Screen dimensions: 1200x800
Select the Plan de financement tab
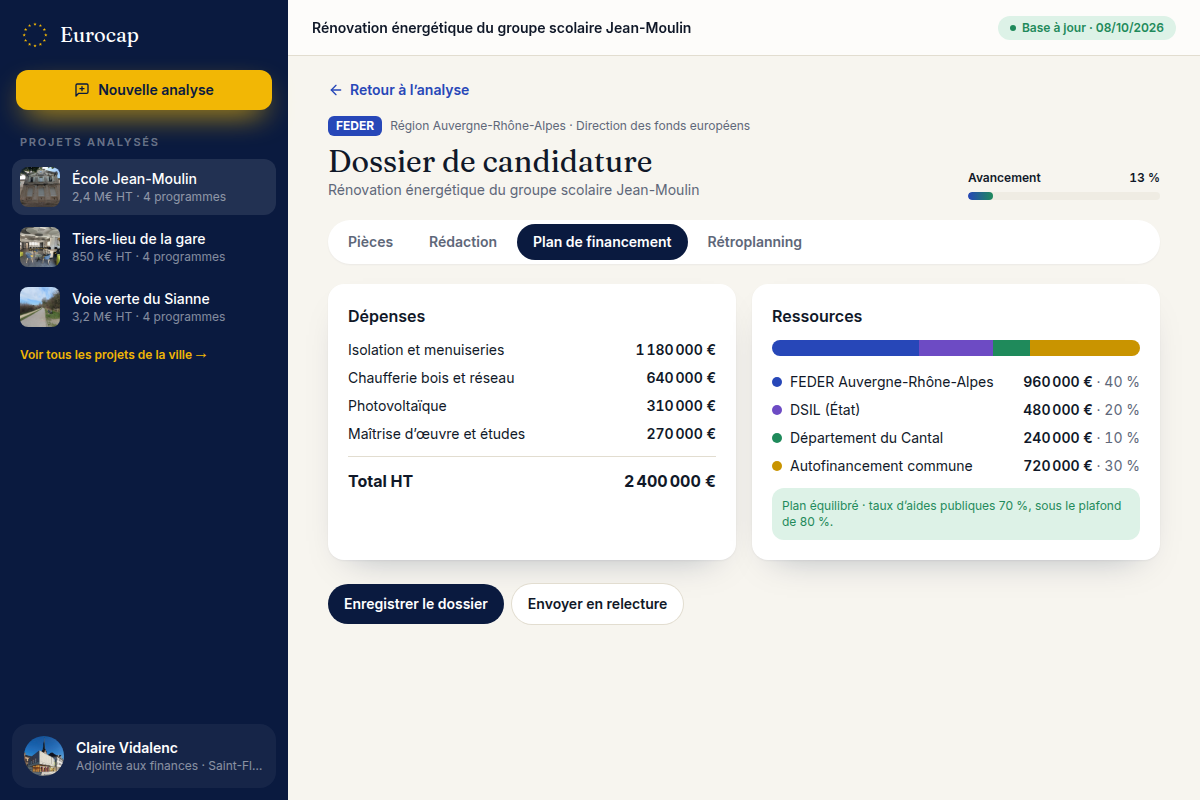[602, 242]
